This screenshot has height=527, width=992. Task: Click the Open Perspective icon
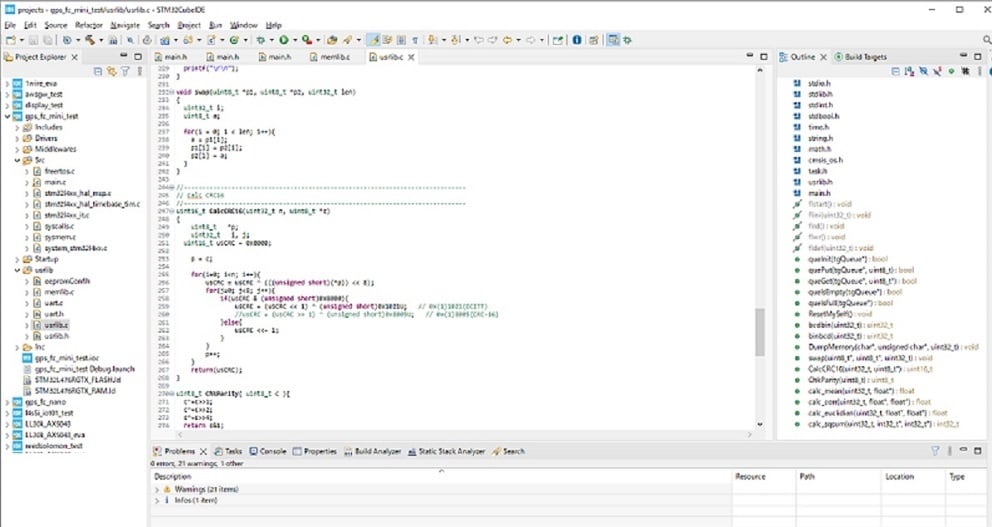[593, 40]
